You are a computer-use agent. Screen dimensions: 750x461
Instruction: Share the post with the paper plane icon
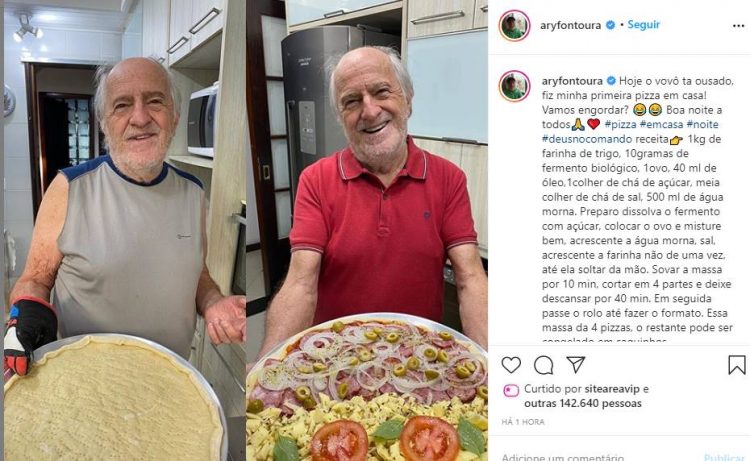[x=576, y=364]
